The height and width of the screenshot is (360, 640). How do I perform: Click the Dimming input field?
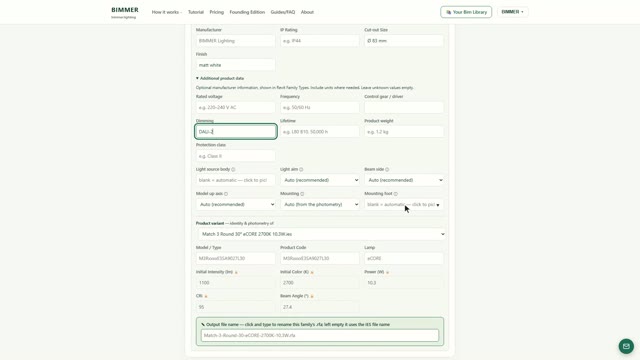[x=236, y=131]
